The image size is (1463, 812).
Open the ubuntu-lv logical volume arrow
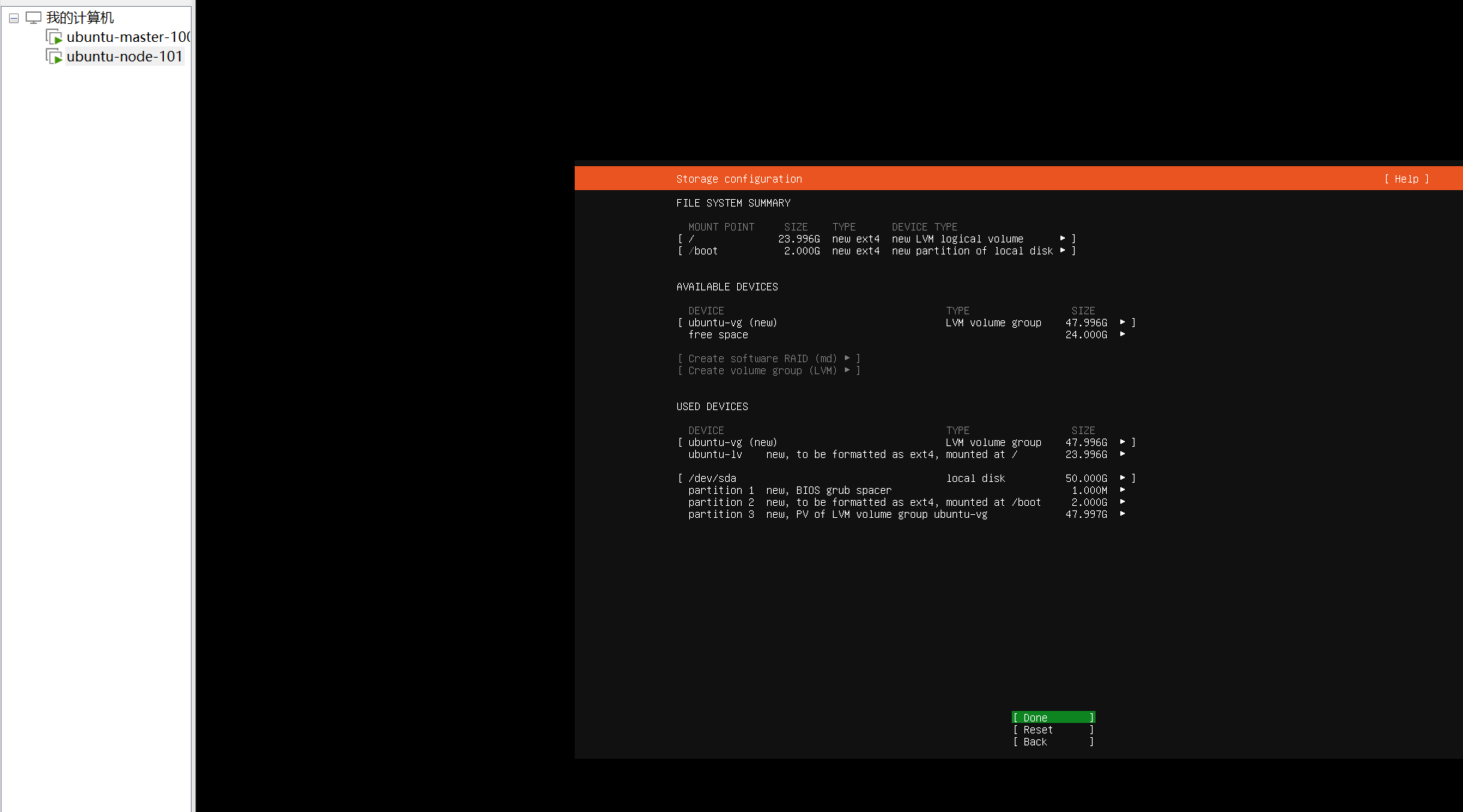[1123, 454]
